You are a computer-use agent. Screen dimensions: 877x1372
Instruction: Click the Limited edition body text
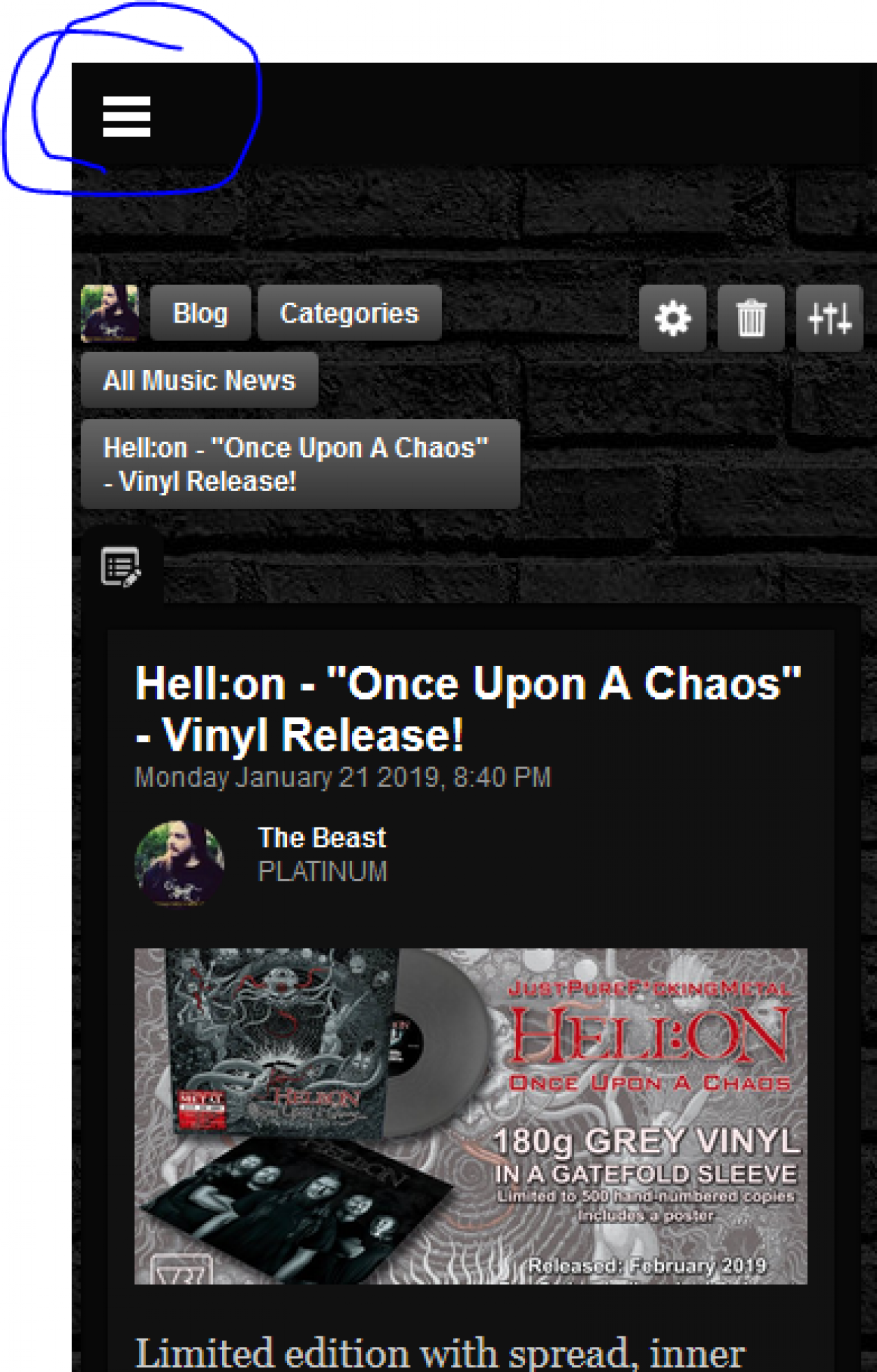[x=440, y=1353]
